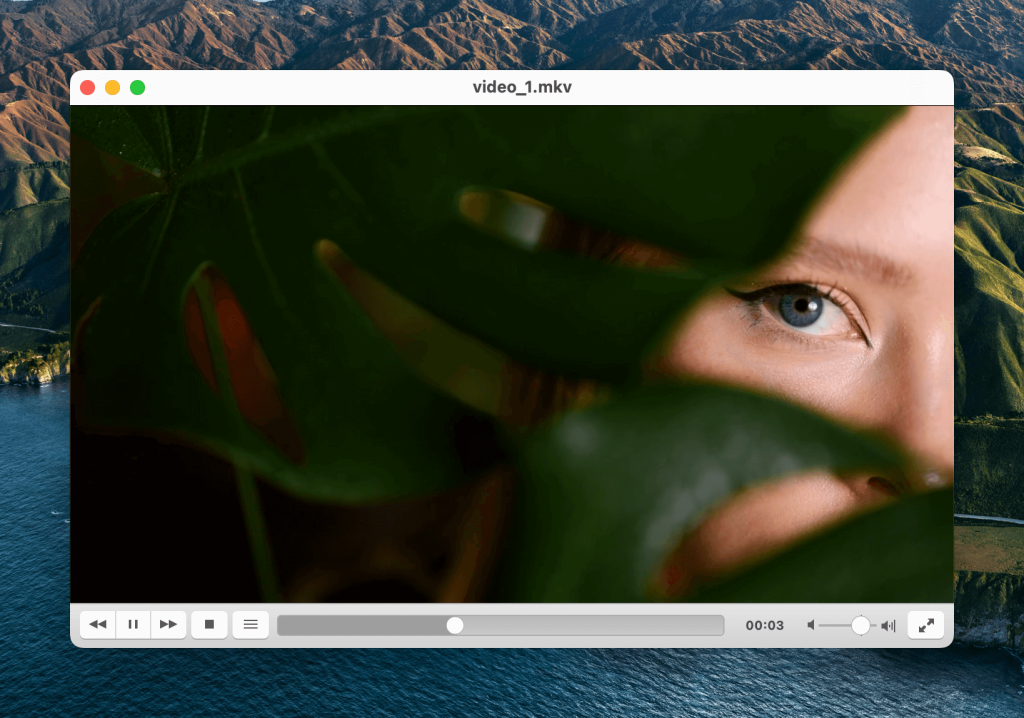Click the volume slider knob
The height and width of the screenshot is (718, 1024).
[x=860, y=625]
